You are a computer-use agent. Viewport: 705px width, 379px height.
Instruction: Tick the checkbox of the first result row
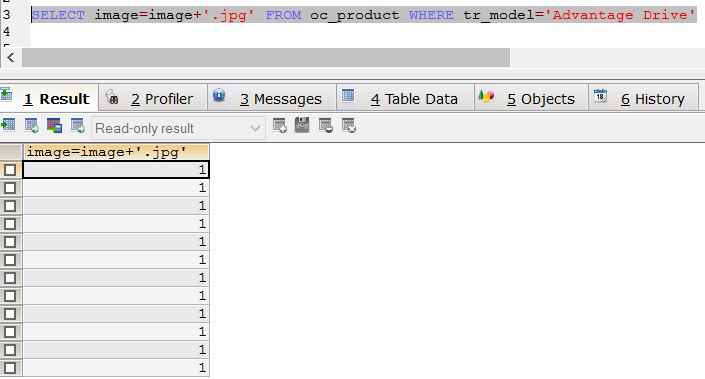10,170
